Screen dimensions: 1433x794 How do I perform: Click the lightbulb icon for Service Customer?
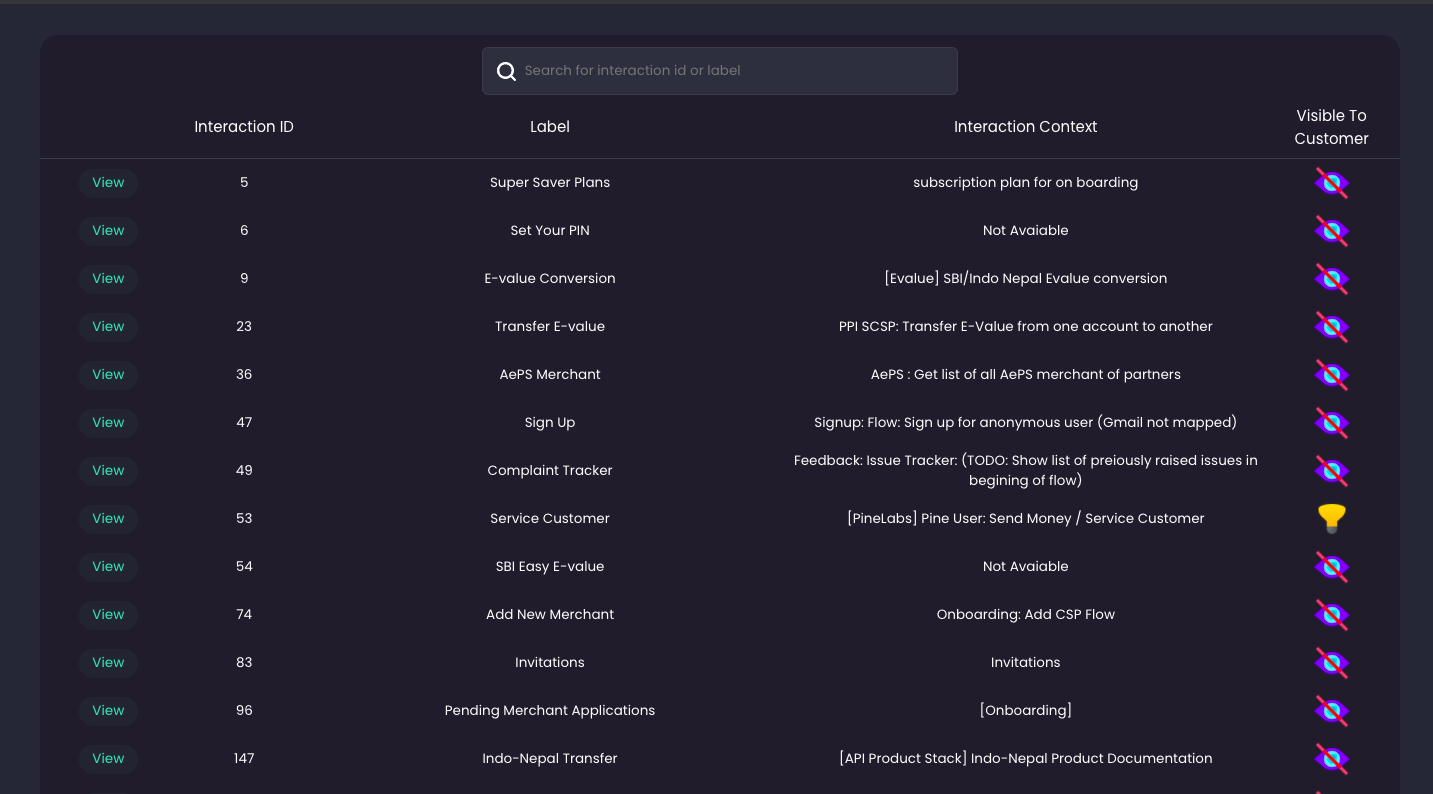pos(1331,518)
